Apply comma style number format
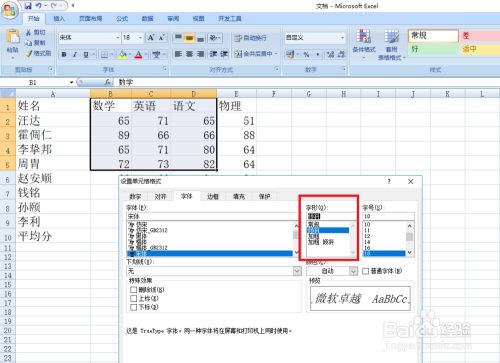 point(318,54)
